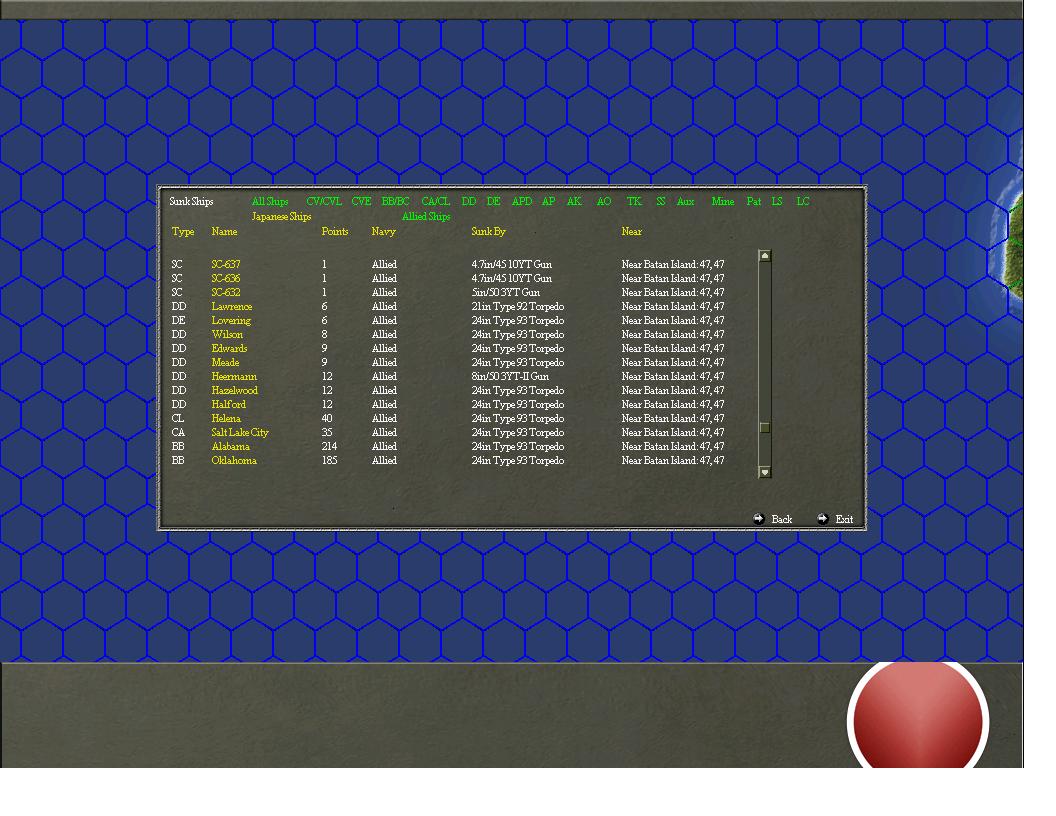Viewport: 1056px width, 816px height.
Task: Select the CA/CL ship filter
Action: [436, 201]
